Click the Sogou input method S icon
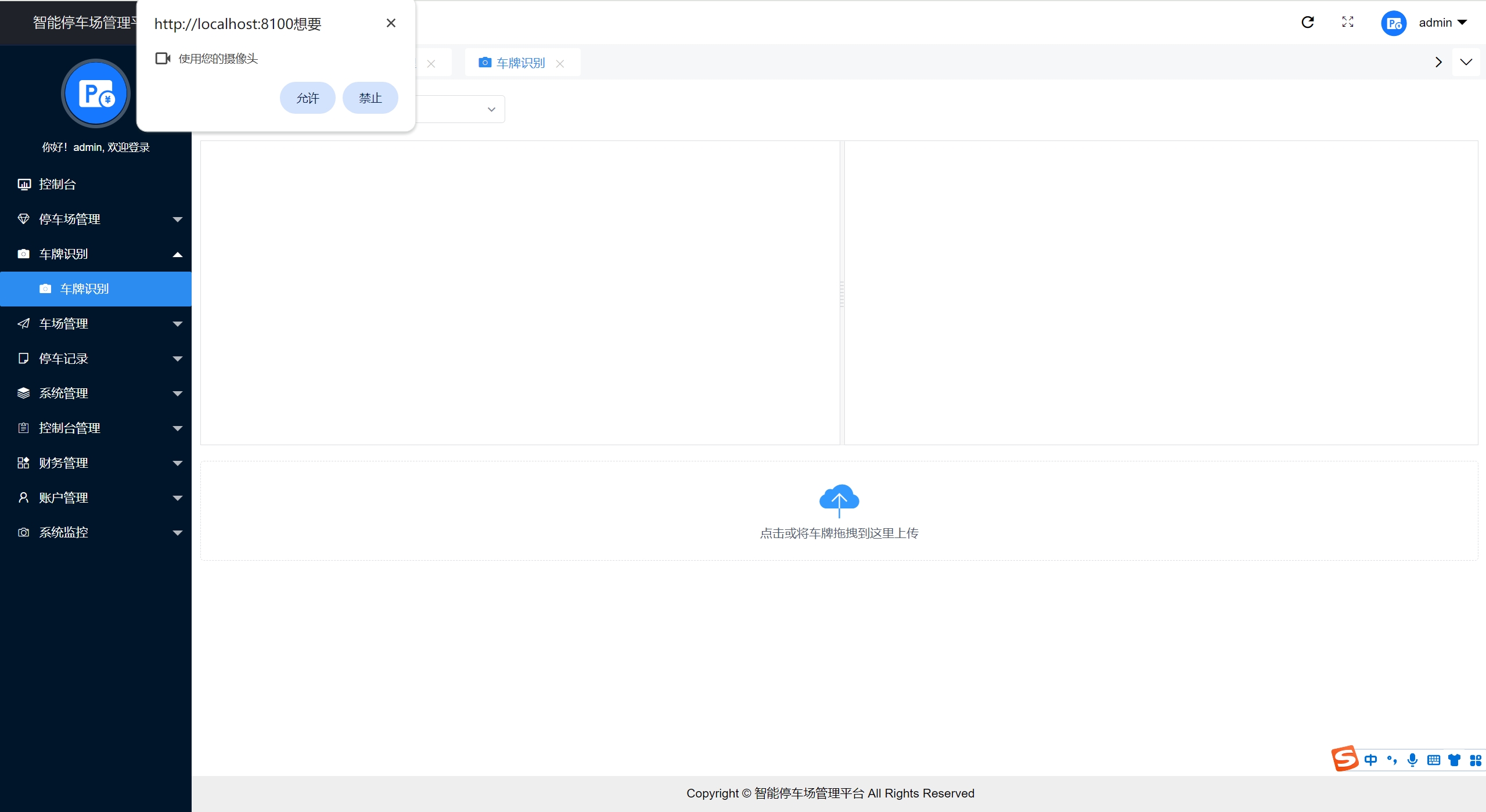This screenshot has height=812, width=1486. pos(1344,759)
